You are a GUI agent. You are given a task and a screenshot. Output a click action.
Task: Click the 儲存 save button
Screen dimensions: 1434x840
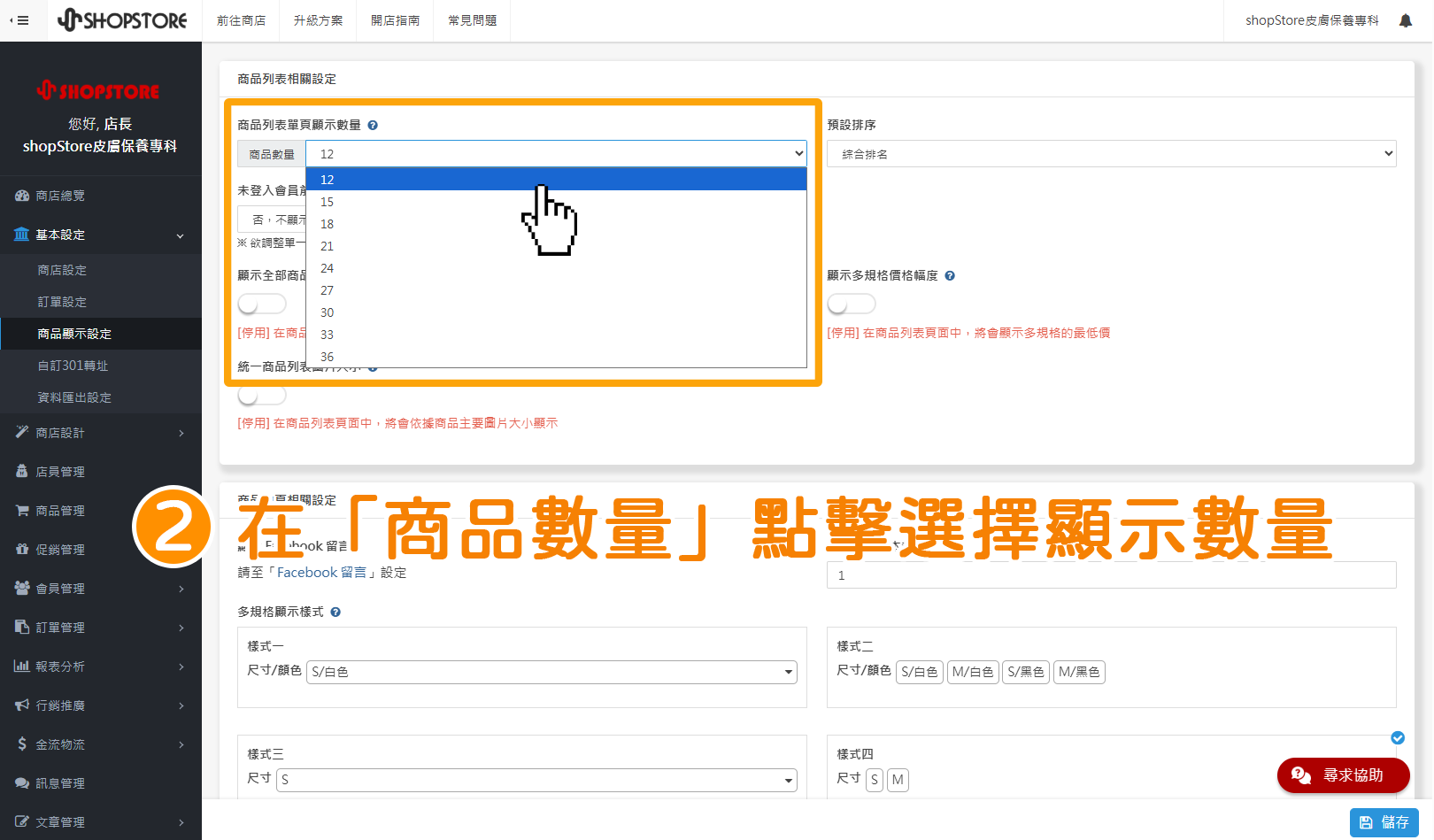coord(1384,821)
